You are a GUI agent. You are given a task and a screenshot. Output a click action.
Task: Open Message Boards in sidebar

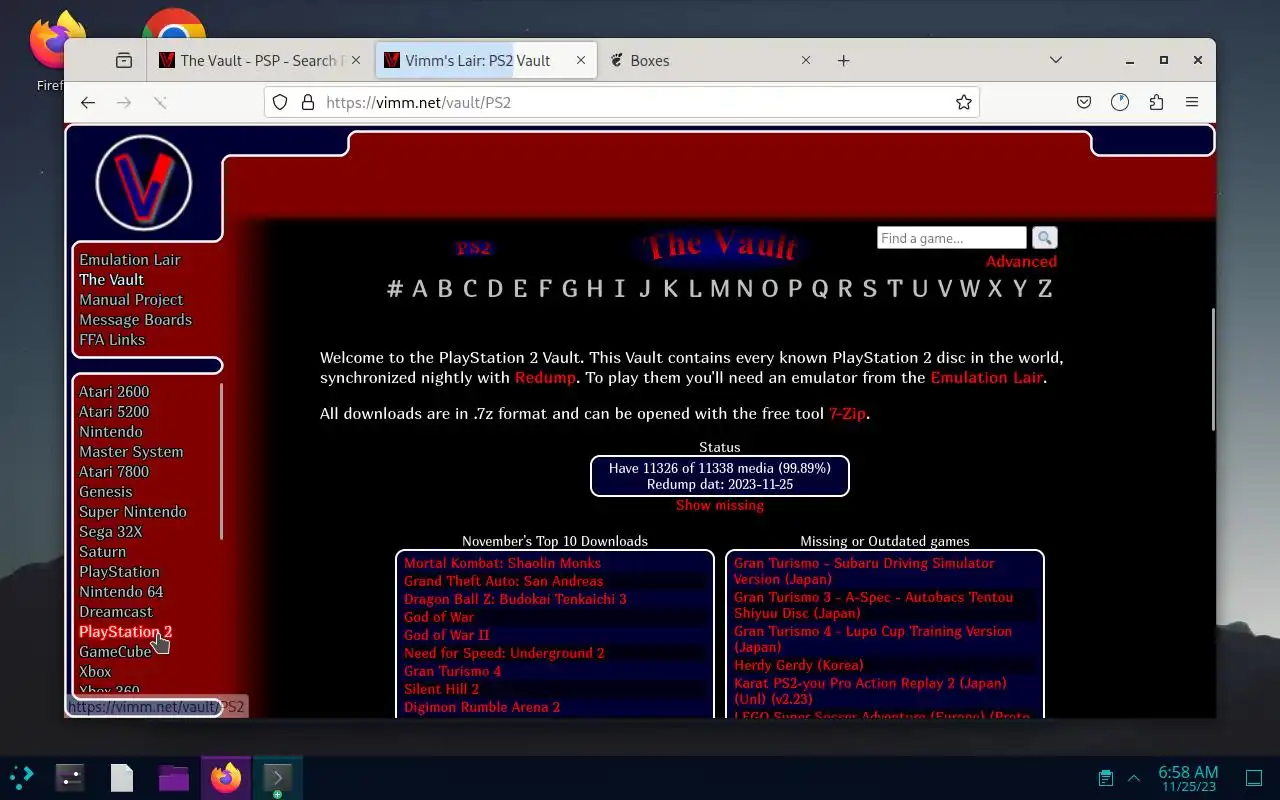(x=135, y=319)
